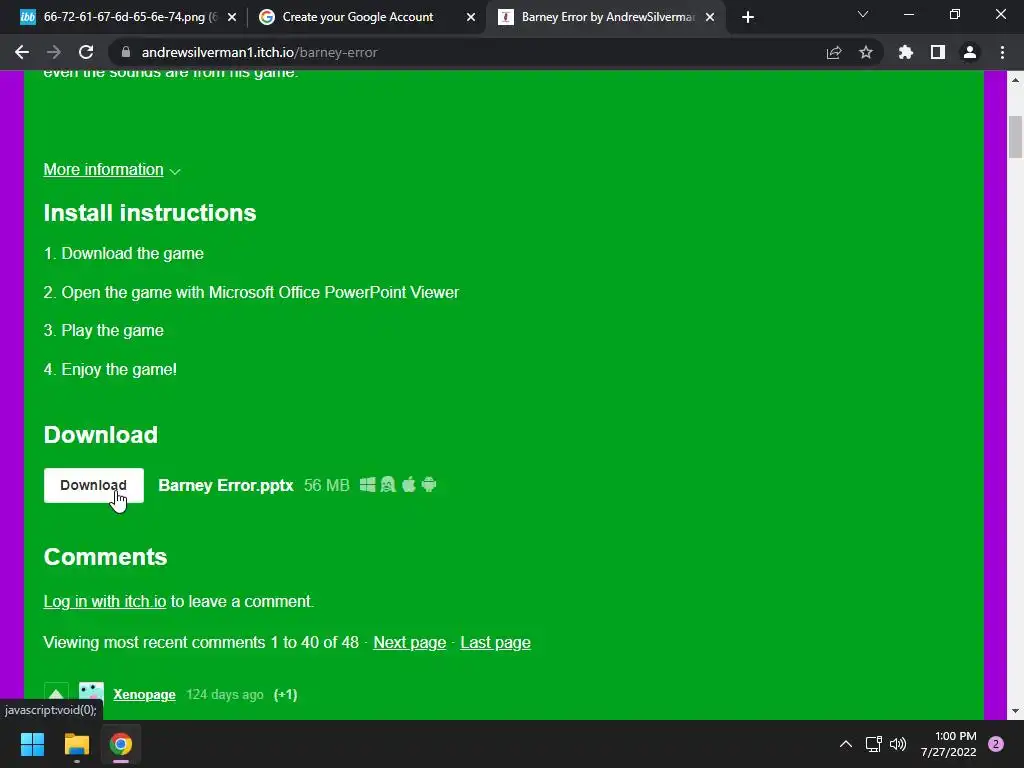Click the browser forward arrow
The width and height of the screenshot is (1024, 768).
click(54, 52)
